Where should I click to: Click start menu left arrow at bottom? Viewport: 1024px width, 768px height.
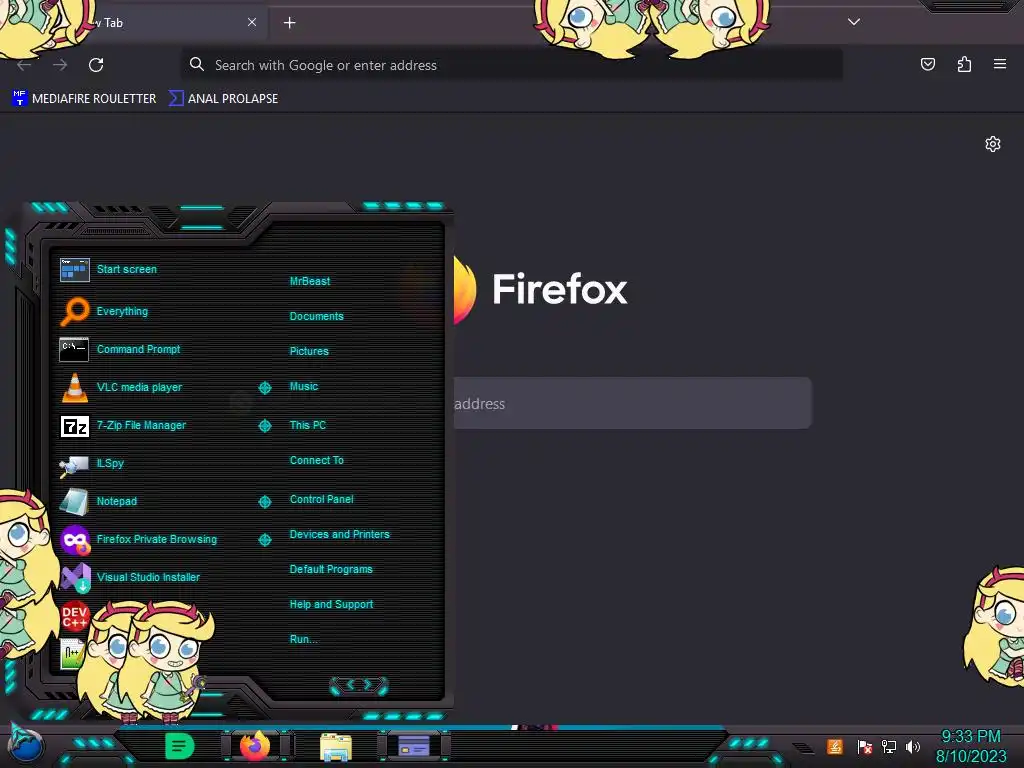point(350,684)
